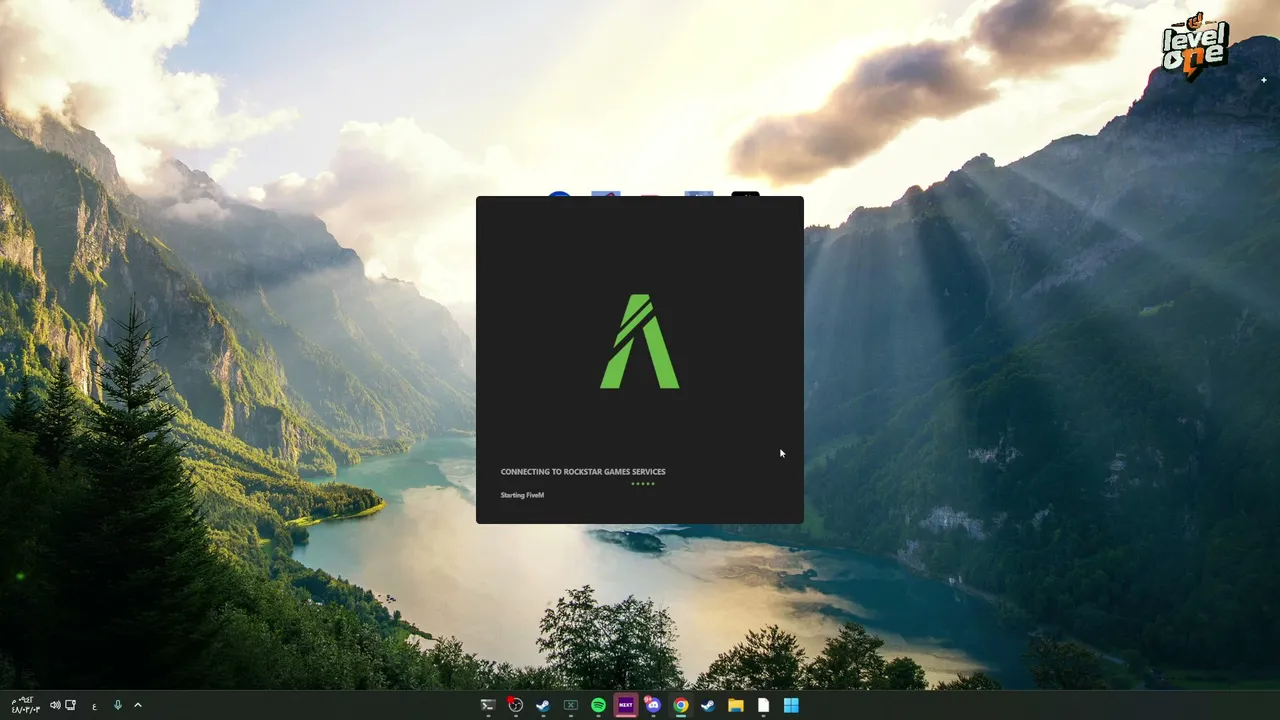This screenshot has width=1280, height=720.
Task: Click the microphone icon in system tray
Action: pos(117,705)
